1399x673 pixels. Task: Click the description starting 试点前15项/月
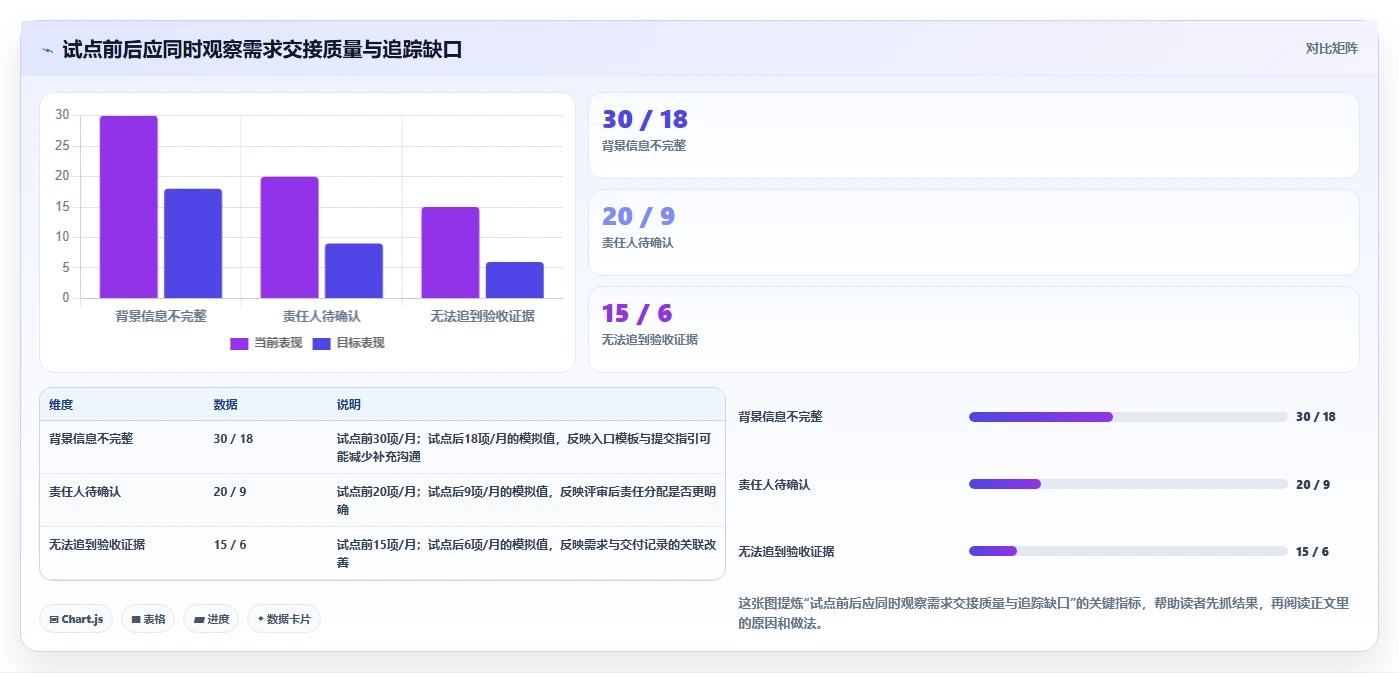click(526, 554)
